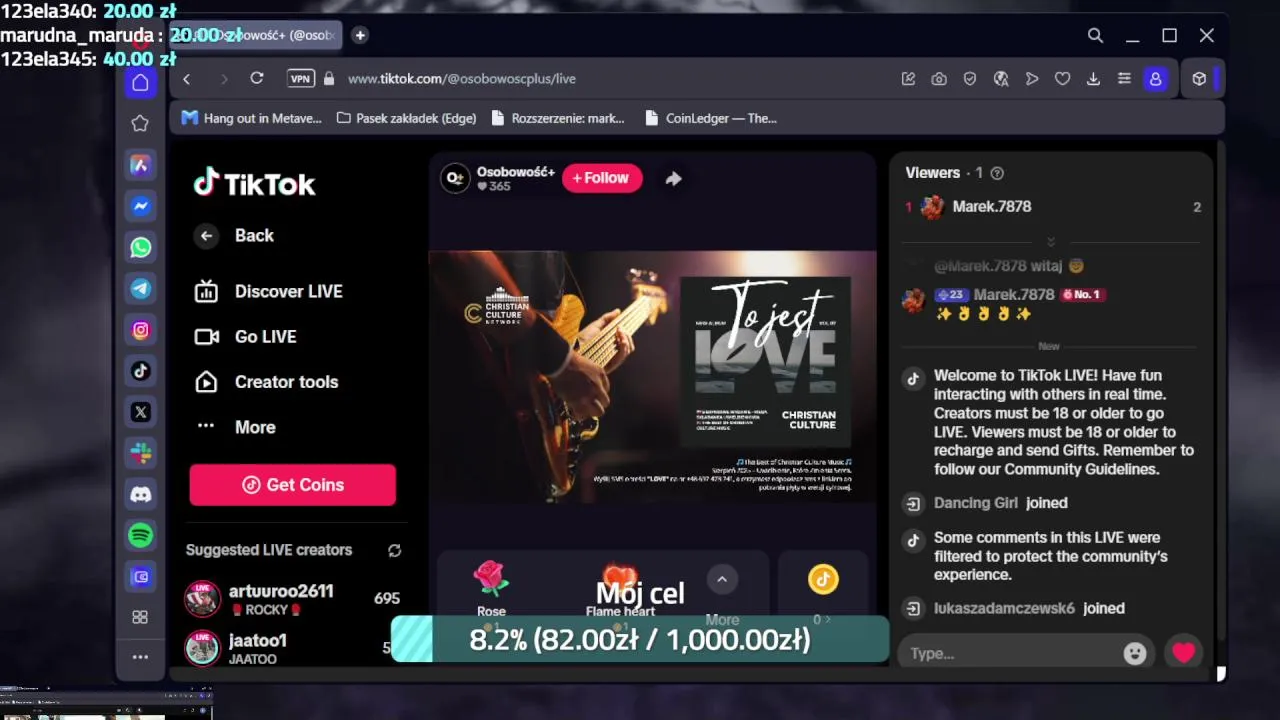Open Slack in the sidebar
This screenshot has width=1280, height=720.
(140, 453)
